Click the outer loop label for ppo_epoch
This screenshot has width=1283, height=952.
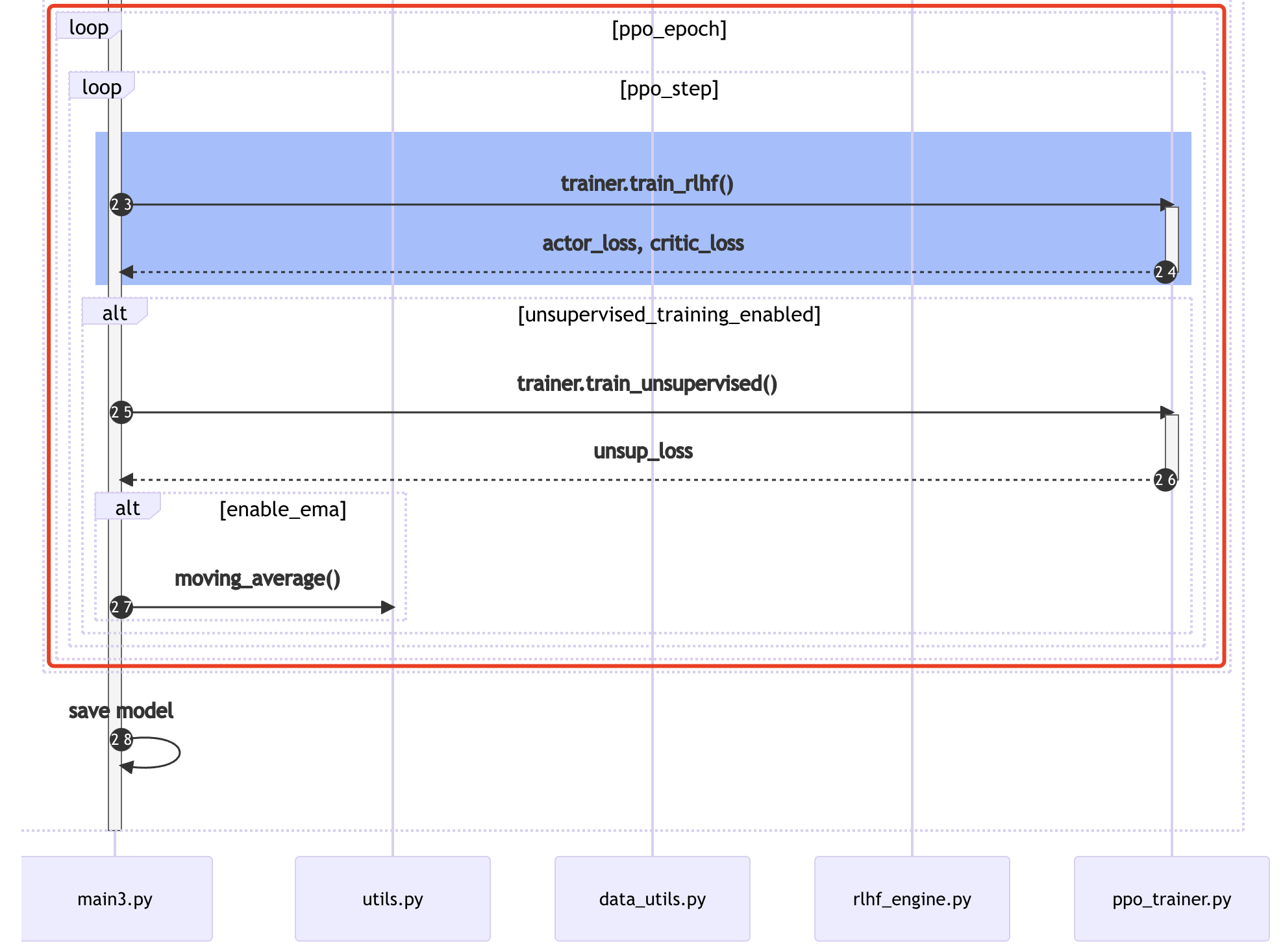pyautogui.click(x=88, y=27)
